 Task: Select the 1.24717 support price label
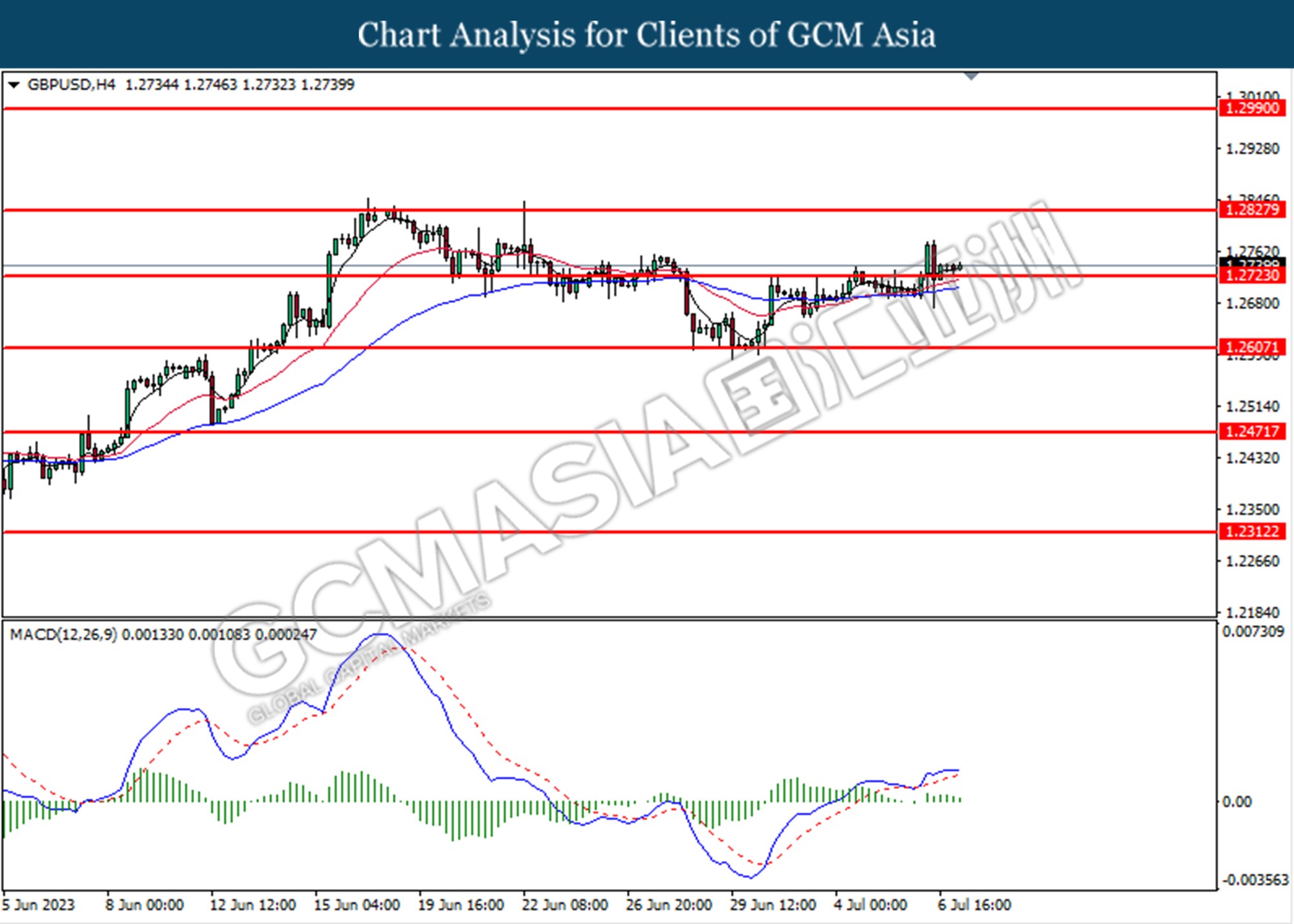pyautogui.click(x=1251, y=432)
